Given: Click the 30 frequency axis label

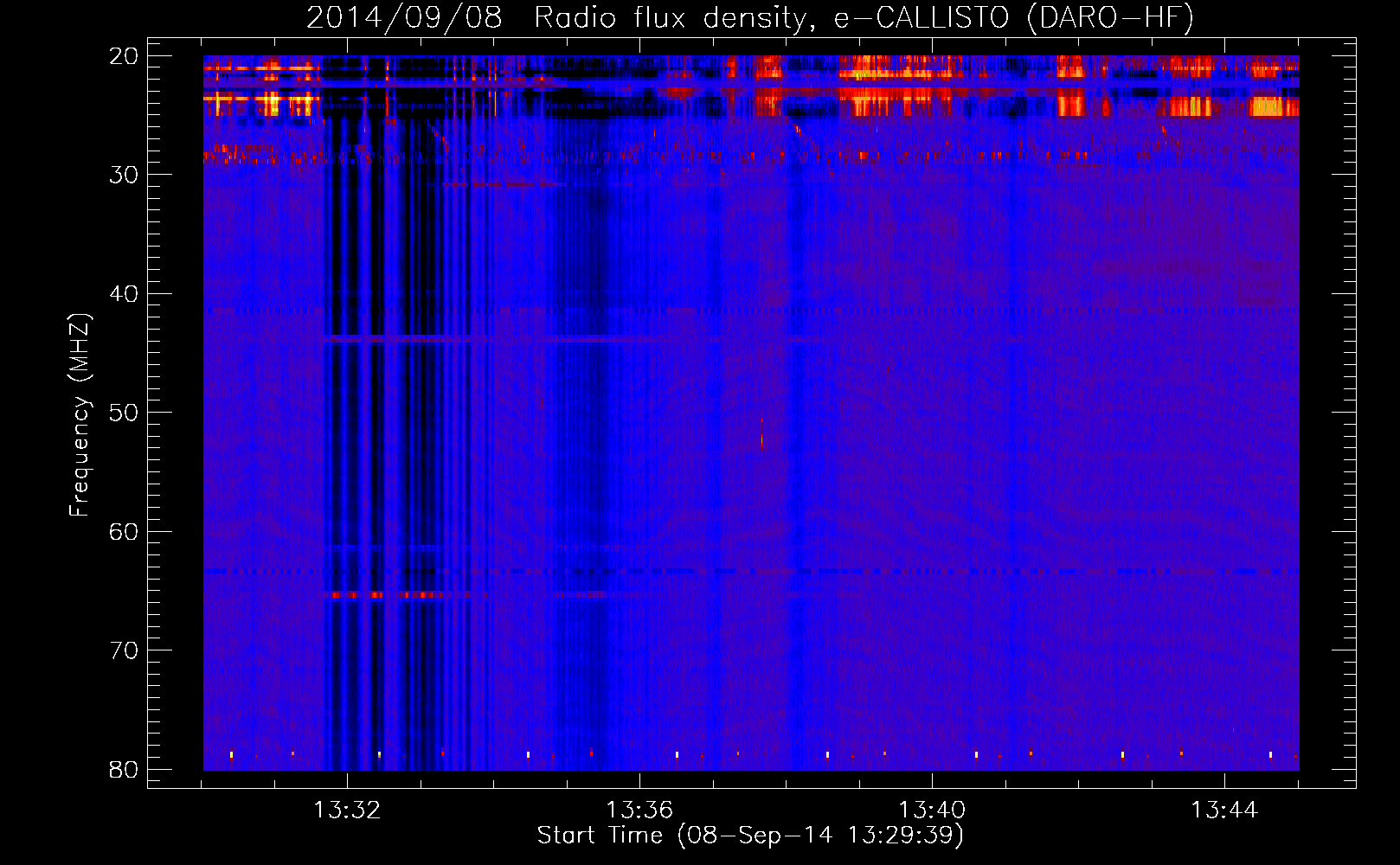Looking at the screenshot, I should [x=124, y=175].
